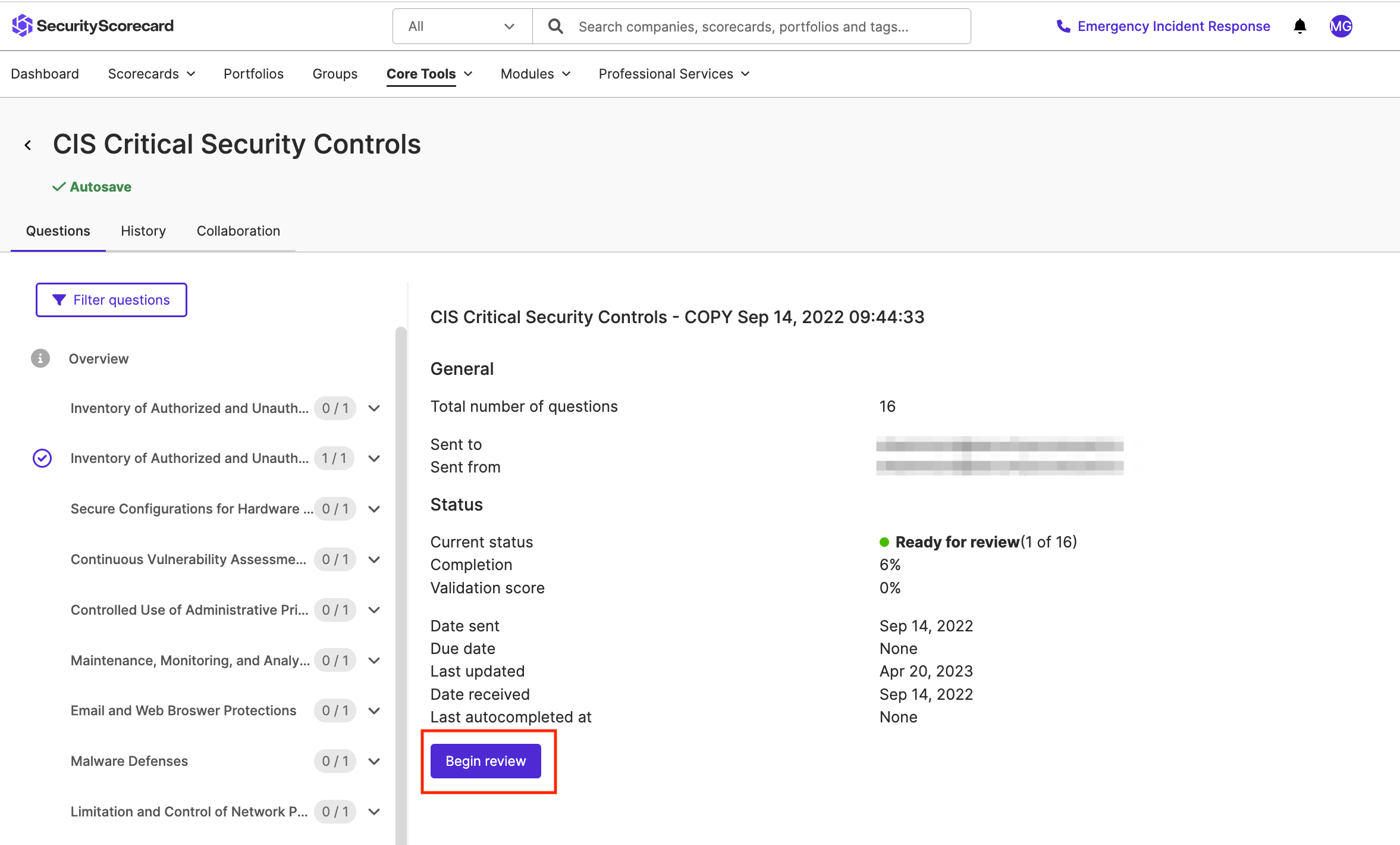Switch to the Collaboration tab
This screenshot has height=845, width=1400.
click(x=238, y=231)
